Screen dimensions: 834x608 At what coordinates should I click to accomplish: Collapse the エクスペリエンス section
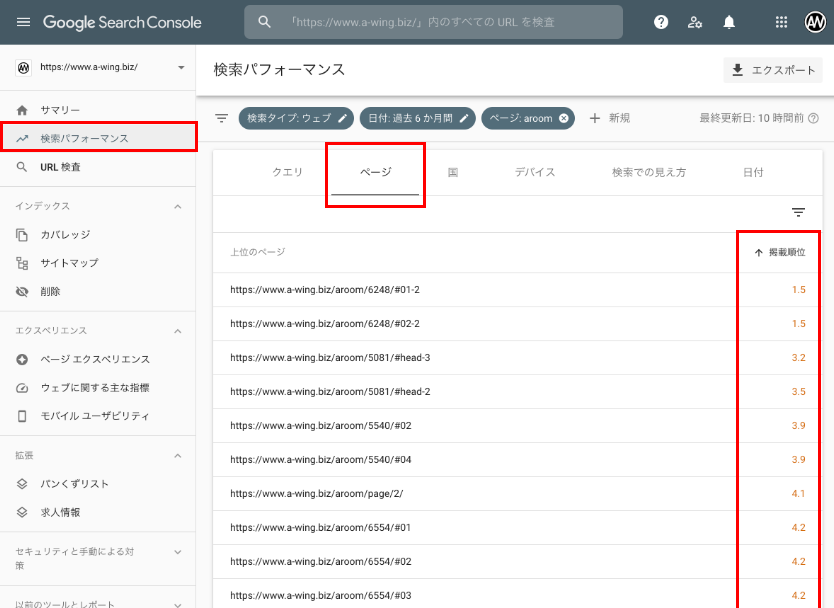coord(178,330)
